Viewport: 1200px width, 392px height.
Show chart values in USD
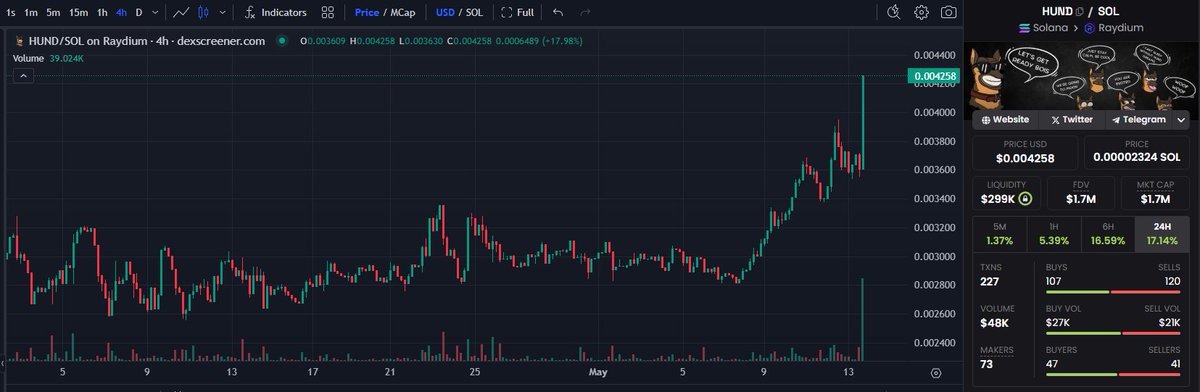click(x=445, y=13)
